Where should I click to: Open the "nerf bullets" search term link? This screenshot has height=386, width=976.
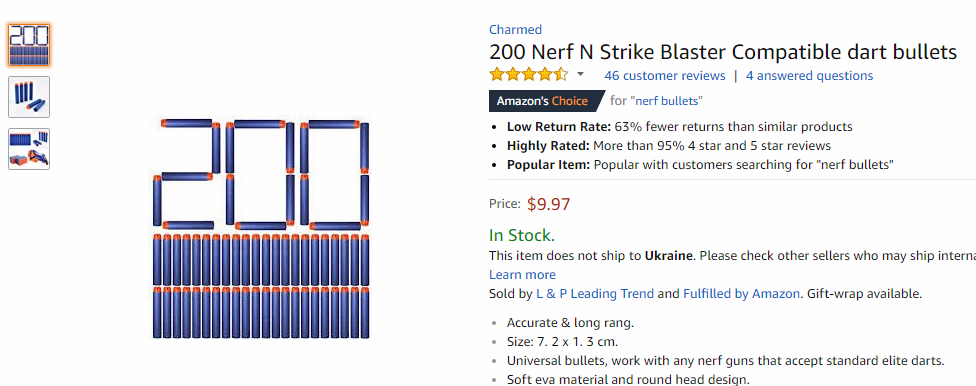[667, 101]
